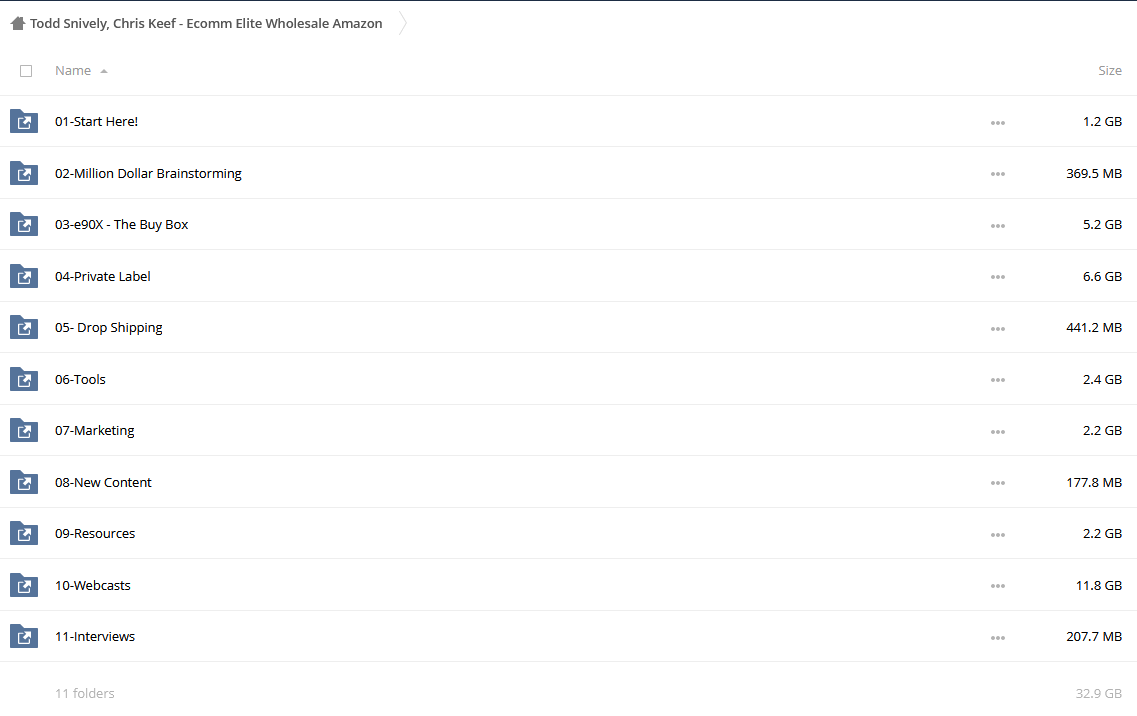Viewport: 1137px width, 716px height.
Task: Click the 369.5 MB size value
Action: (1093, 173)
